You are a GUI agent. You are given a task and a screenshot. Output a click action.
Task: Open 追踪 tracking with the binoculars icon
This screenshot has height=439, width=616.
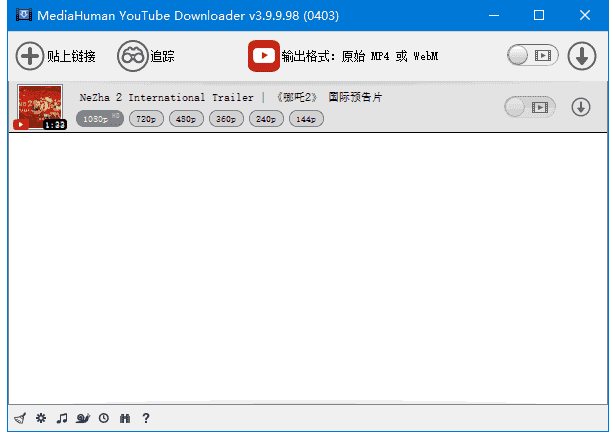click(132, 56)
